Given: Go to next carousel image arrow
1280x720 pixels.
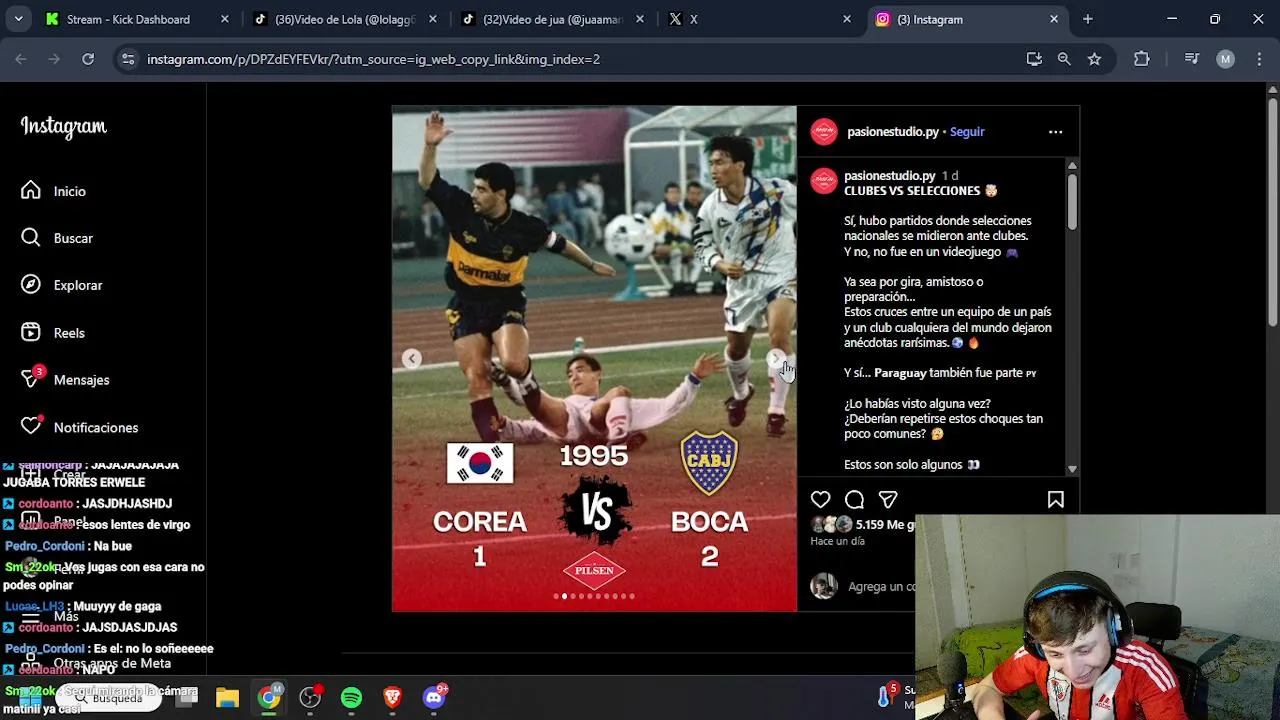Looking at the screenshot, I should pyautogui.click(x=776, y=358).
